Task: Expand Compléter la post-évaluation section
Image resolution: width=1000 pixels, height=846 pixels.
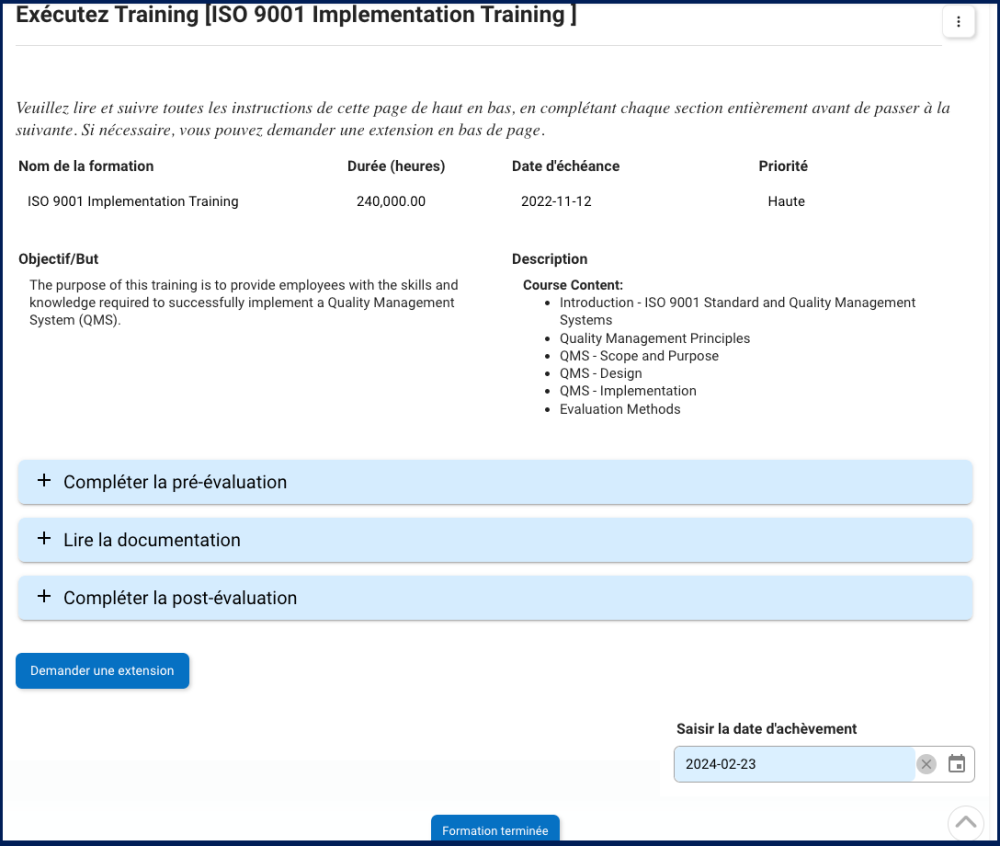Action: click(495, 598)
